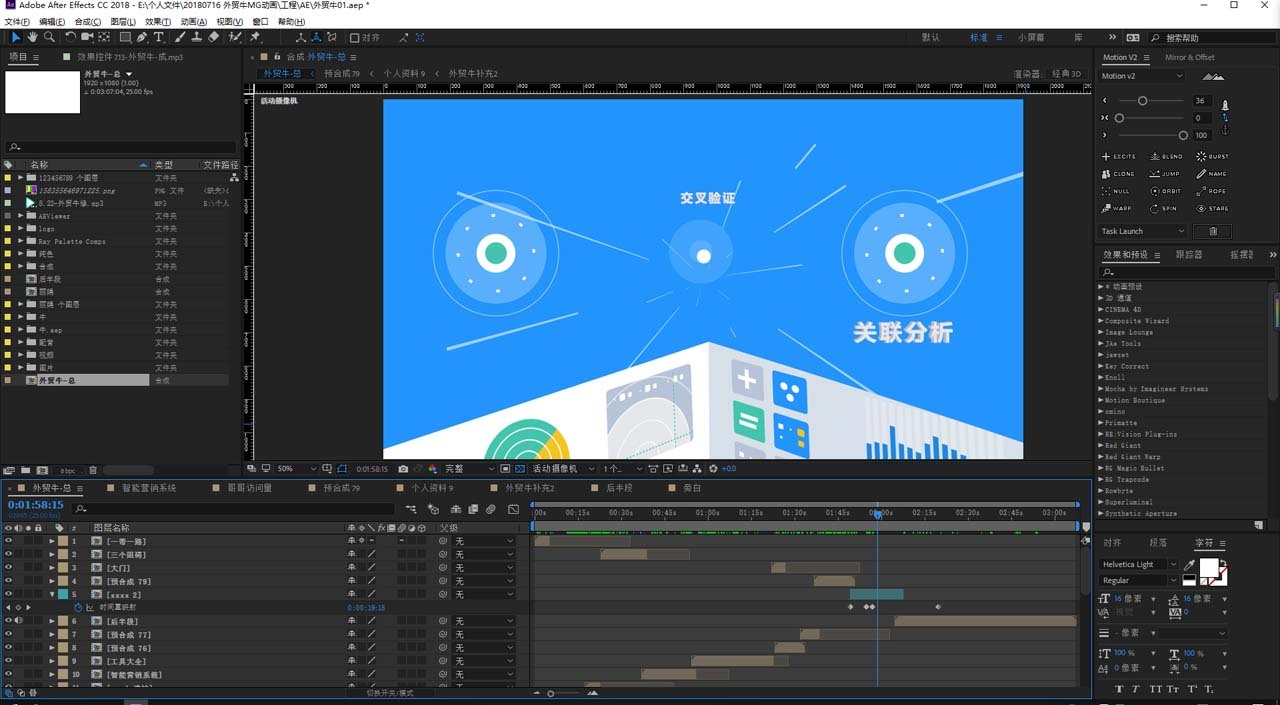1280x705 pixels.
Task: Hide layer 1 [一带一路] with its eye
Action: (x=8, y=541)
